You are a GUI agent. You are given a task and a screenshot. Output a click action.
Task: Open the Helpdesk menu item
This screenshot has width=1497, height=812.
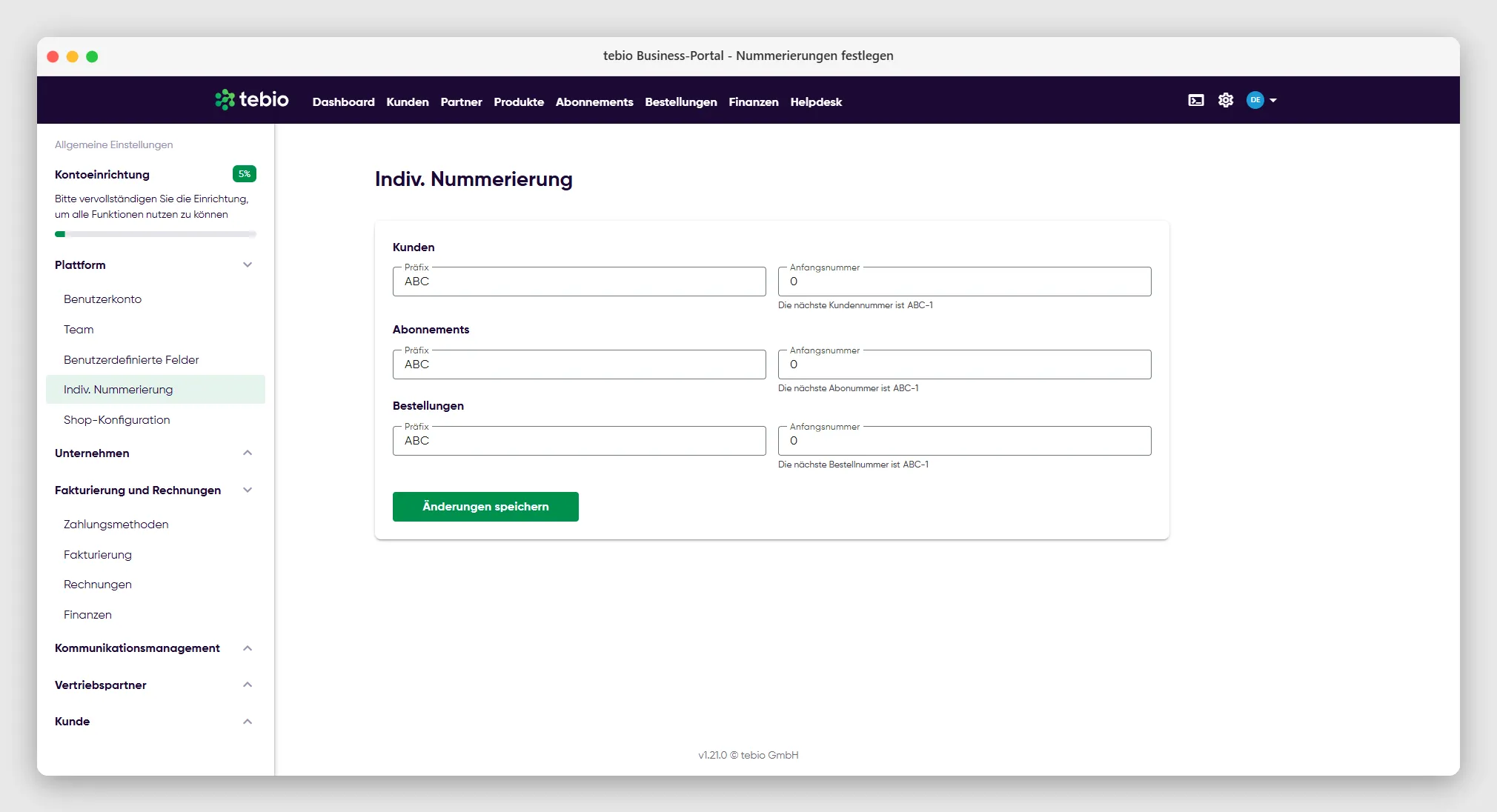[816, 101]
